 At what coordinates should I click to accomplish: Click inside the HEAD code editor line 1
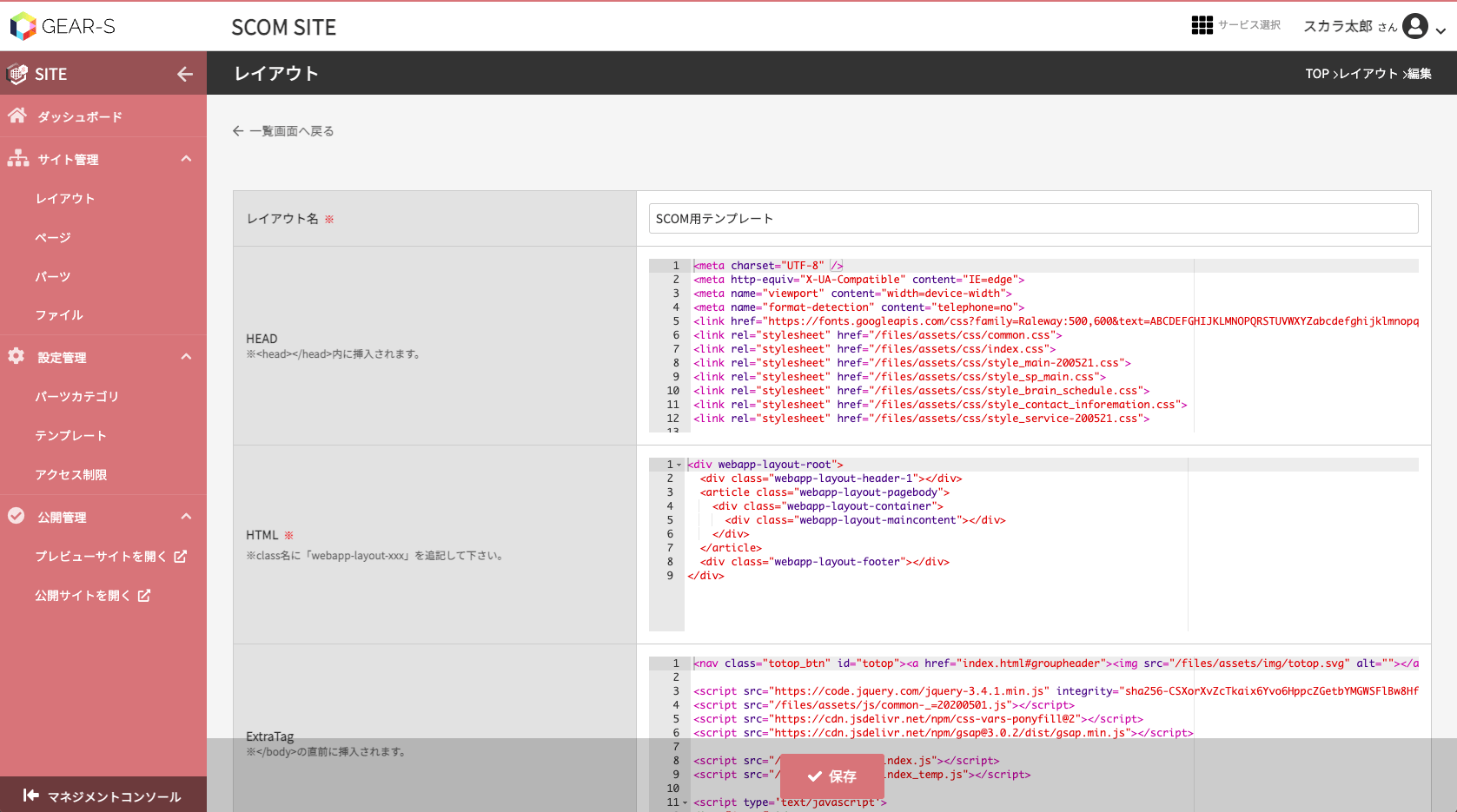[1056, 266]
